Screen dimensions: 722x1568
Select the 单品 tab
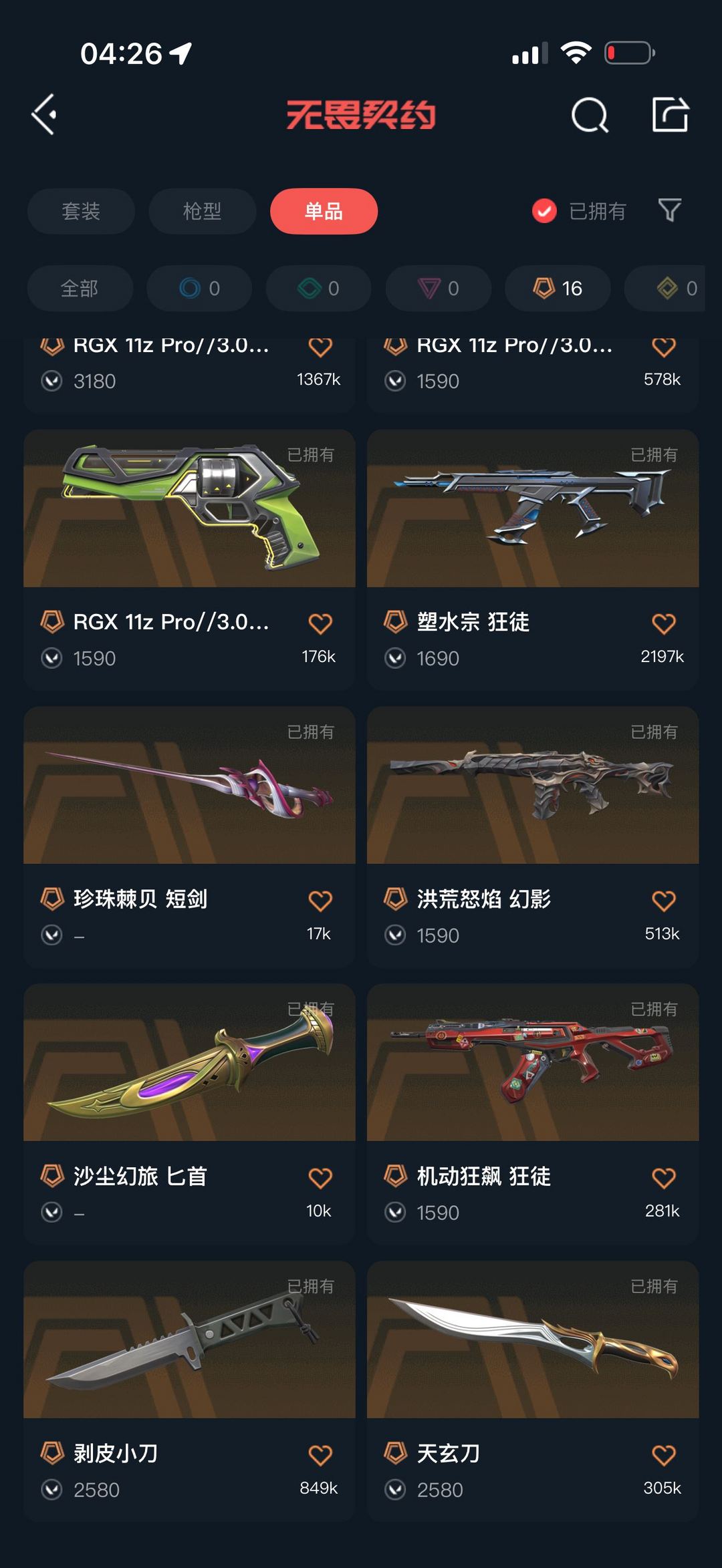click(x=324, y=211)
